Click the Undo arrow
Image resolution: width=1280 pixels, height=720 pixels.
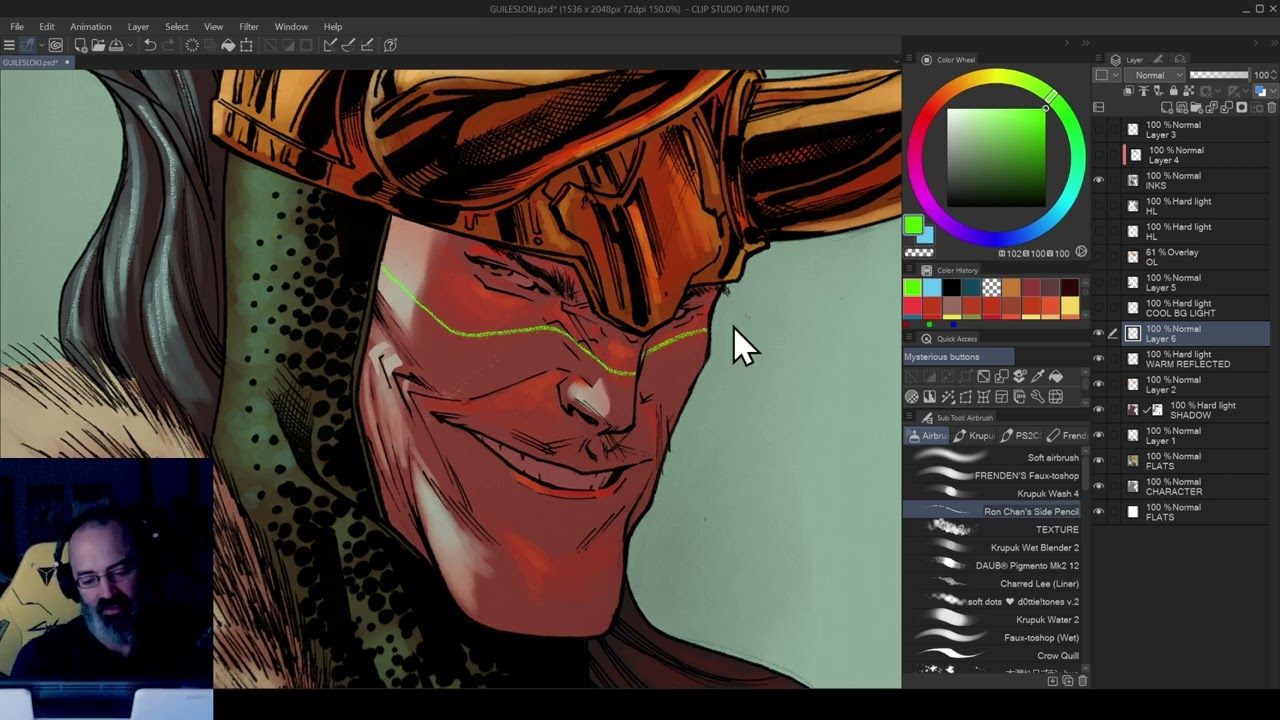click(x=150, y=45)
